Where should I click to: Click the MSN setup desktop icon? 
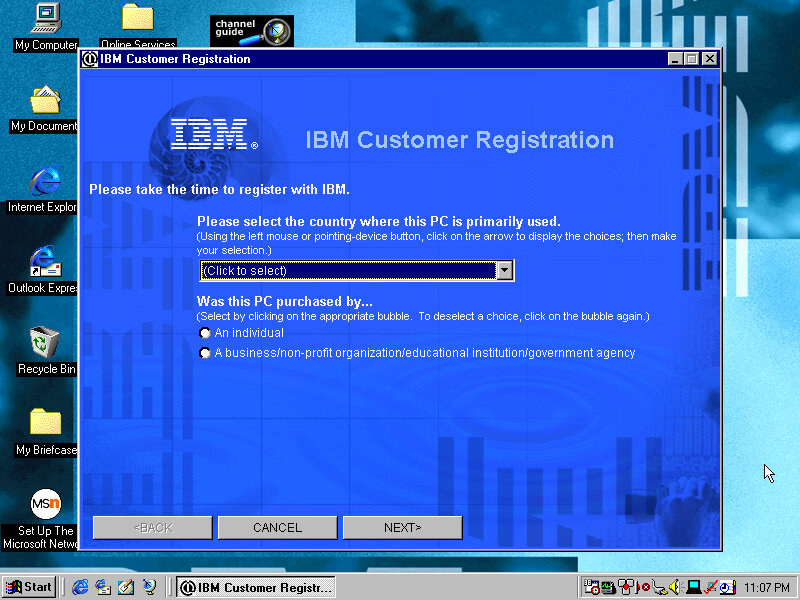[45, 503]
